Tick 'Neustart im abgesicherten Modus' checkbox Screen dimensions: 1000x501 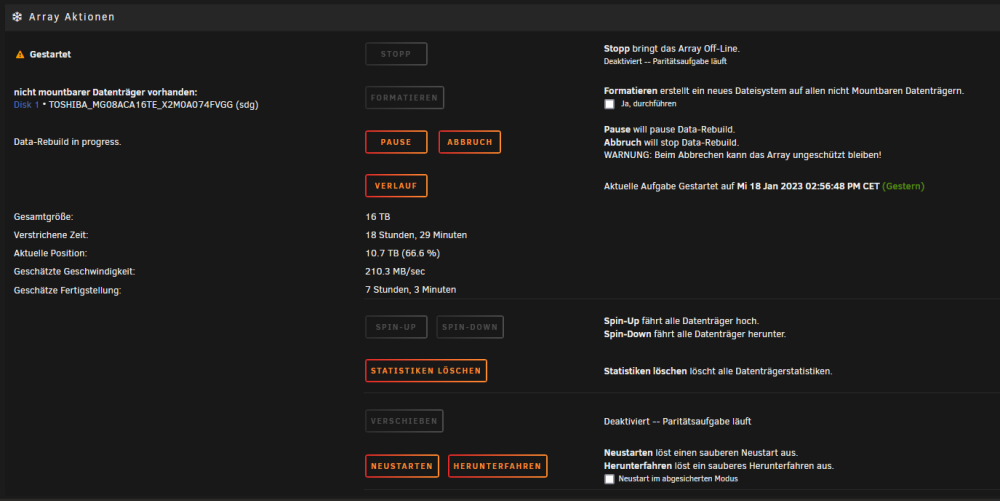point(609,479)
